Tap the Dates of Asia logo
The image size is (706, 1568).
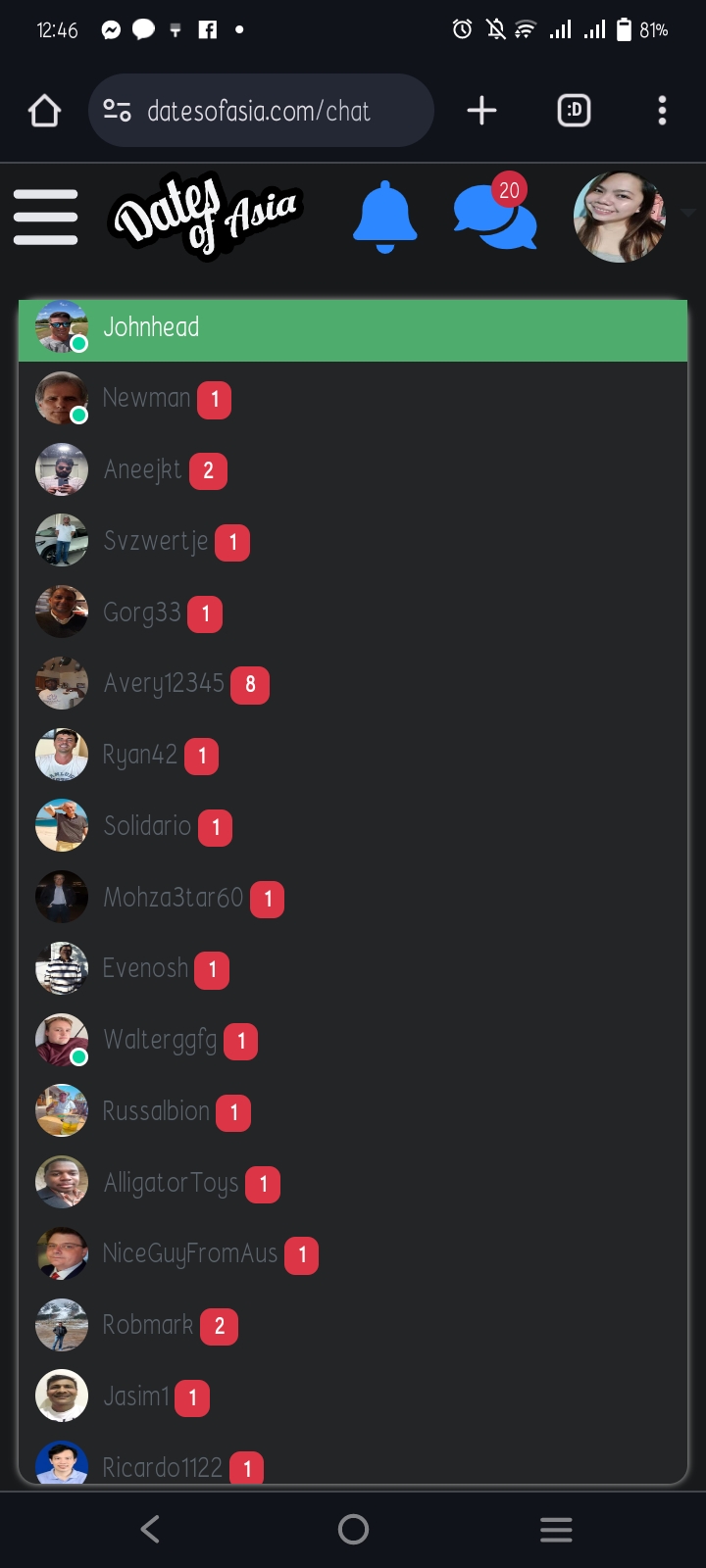coord(205,214)
